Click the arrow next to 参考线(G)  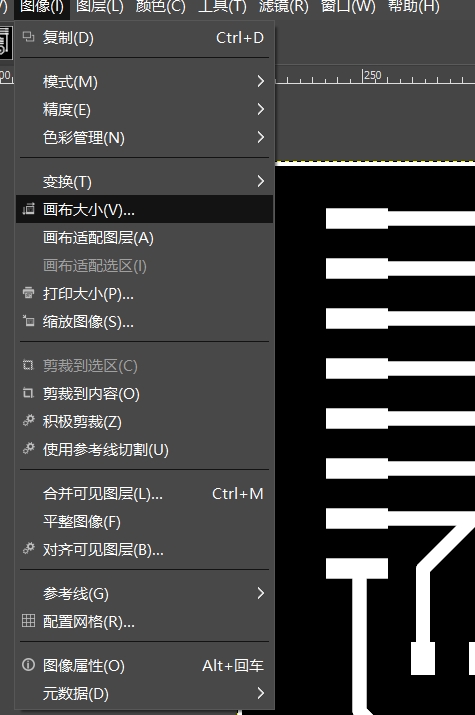tap(260, 593)
